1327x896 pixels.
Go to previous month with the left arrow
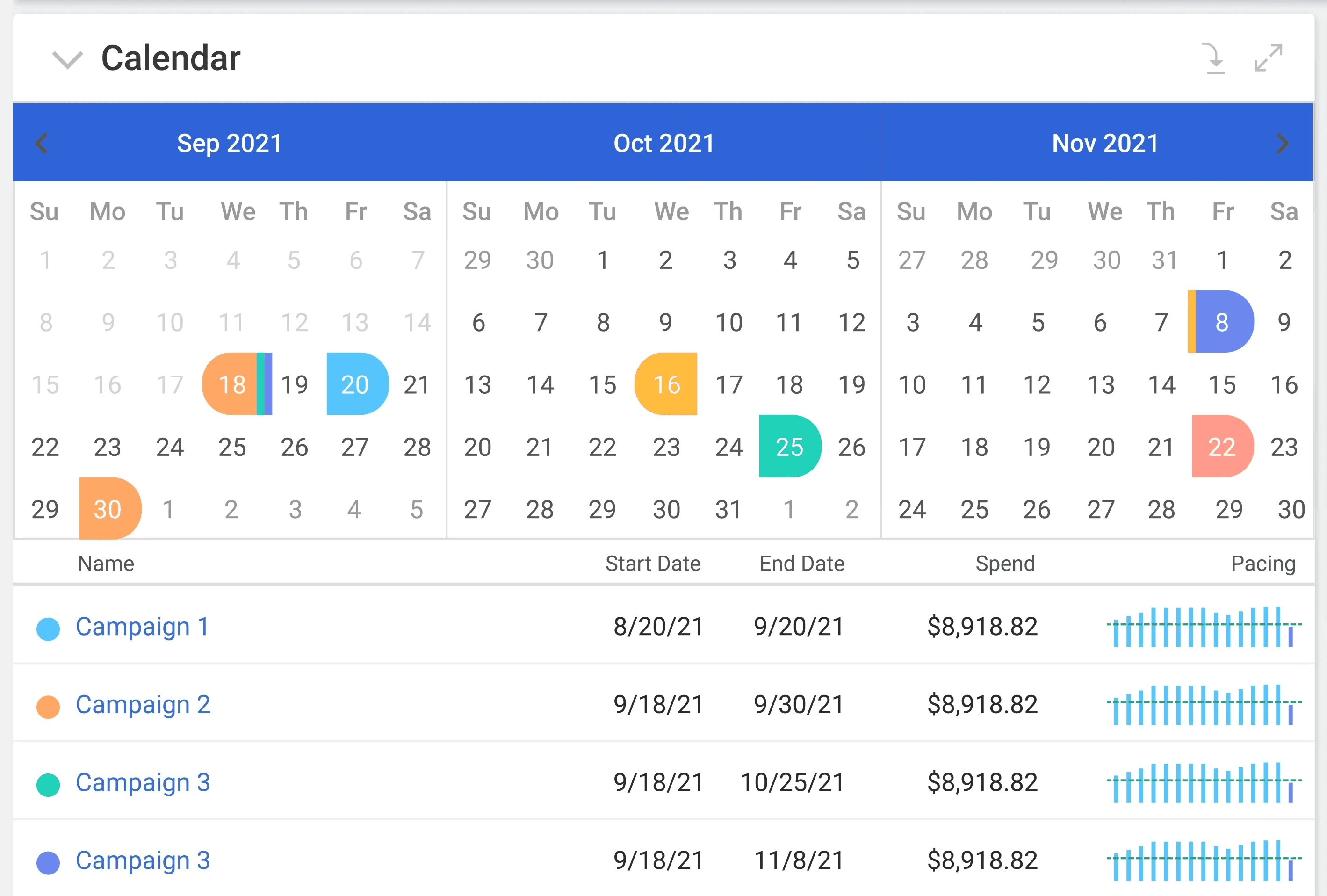[x=41, y=143]
